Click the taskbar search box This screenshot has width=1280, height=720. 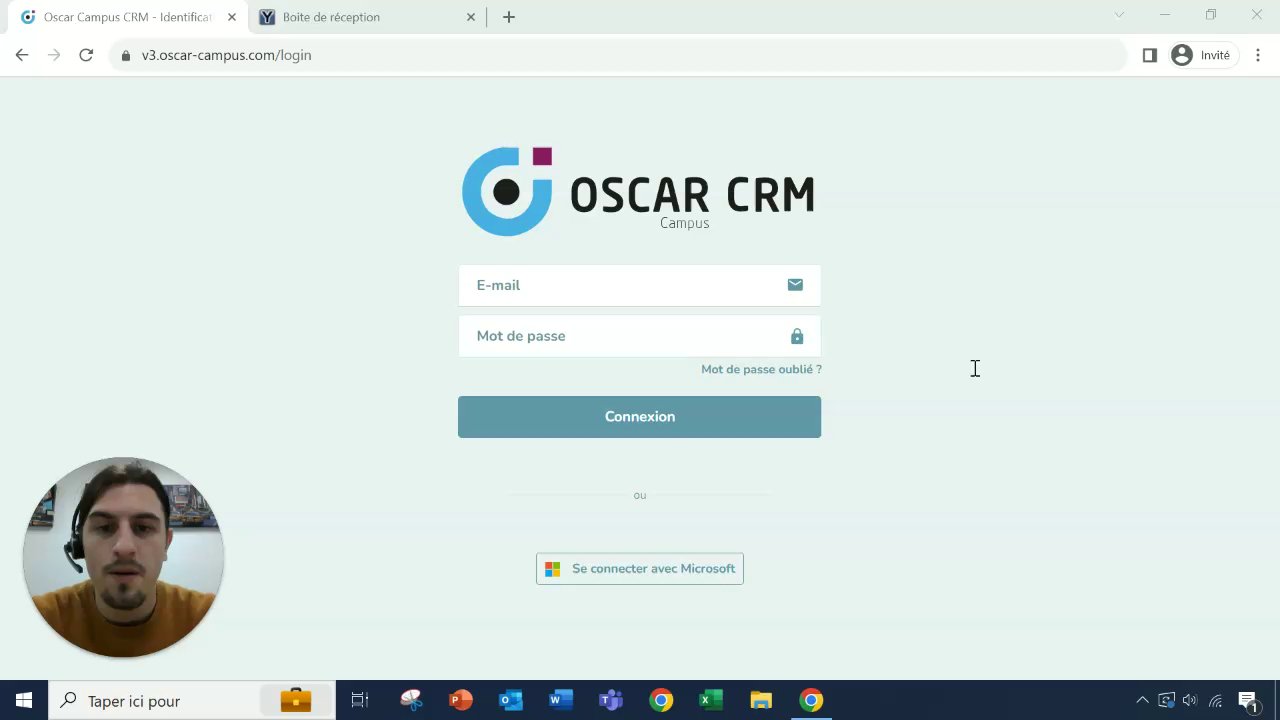(x=192, y=701)
